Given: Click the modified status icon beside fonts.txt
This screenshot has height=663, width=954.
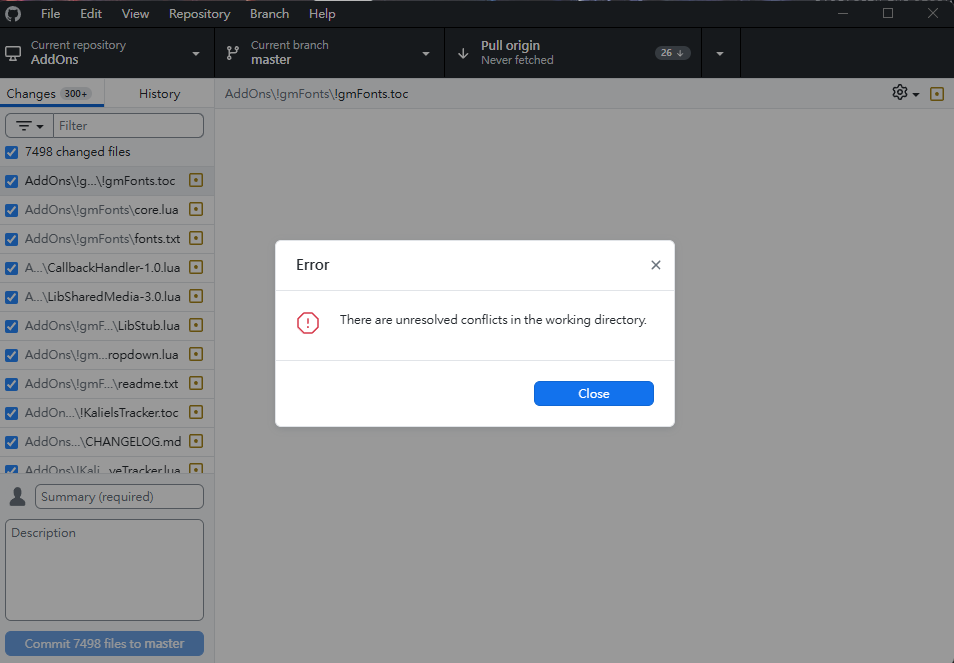Looking at the screenshot, I should click(x=196, y=239).
